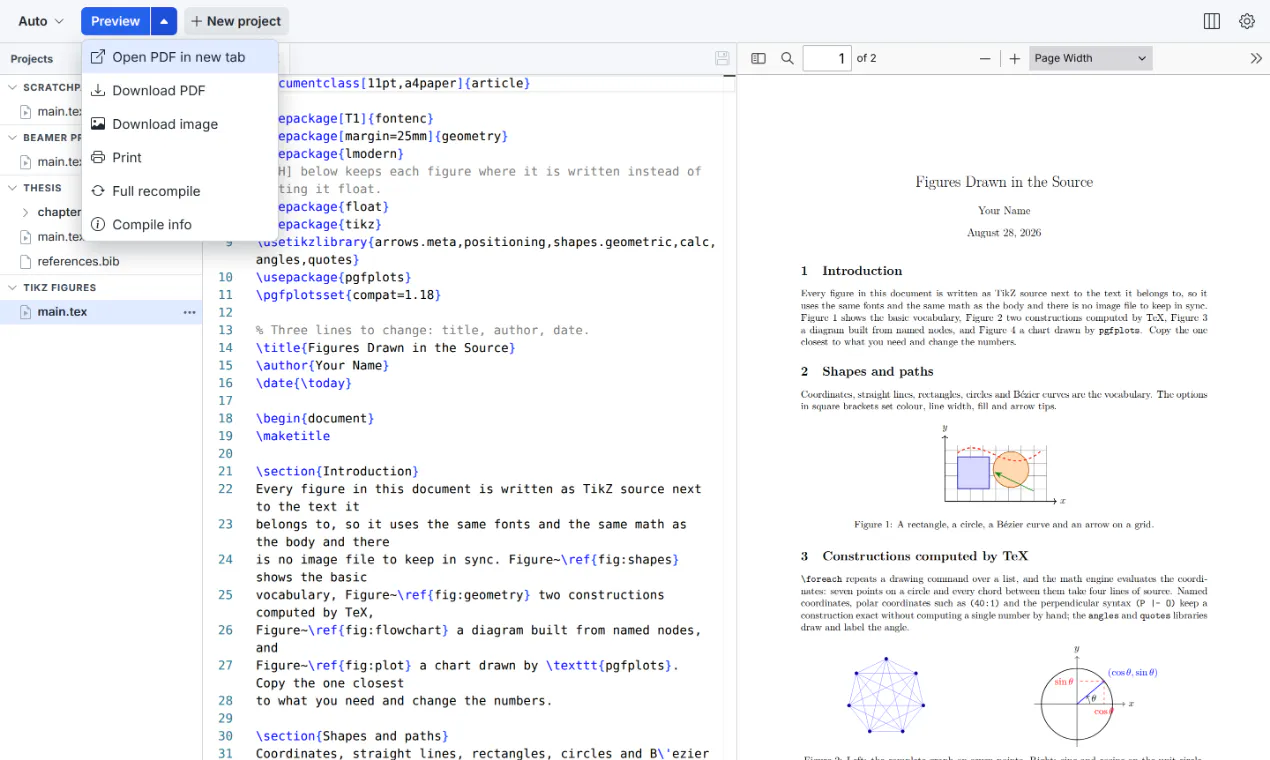Open the Page Width zoom dropdown
The height and width of the screenshot is (760, 1270).
[1090, 58]
